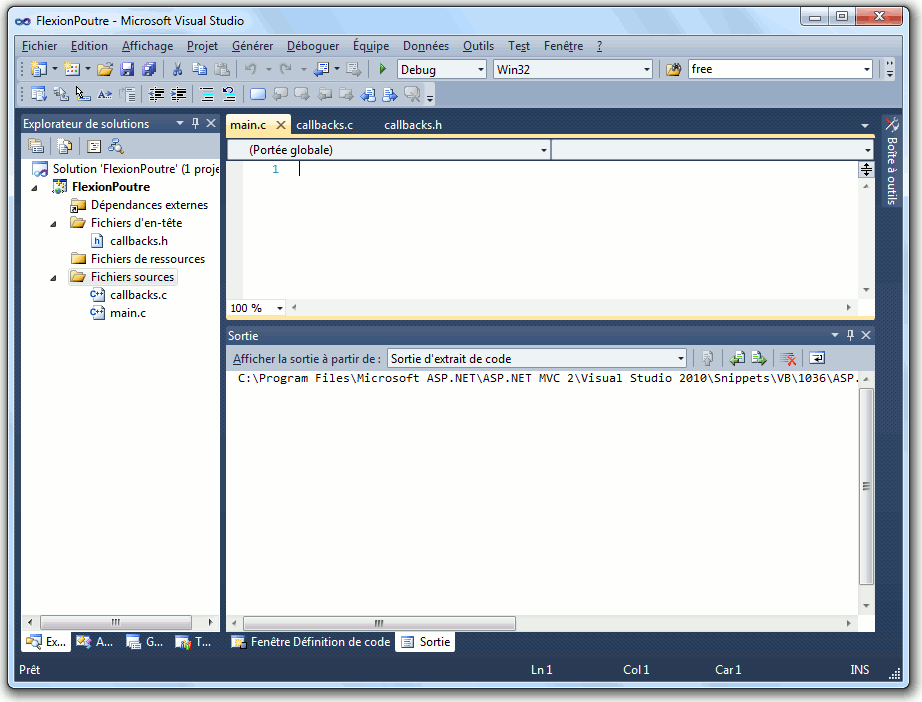Close the Explorateur de solutions panel
Viewport: 922px width, 702px height.
pyautogui.click(x=211, y=123)
